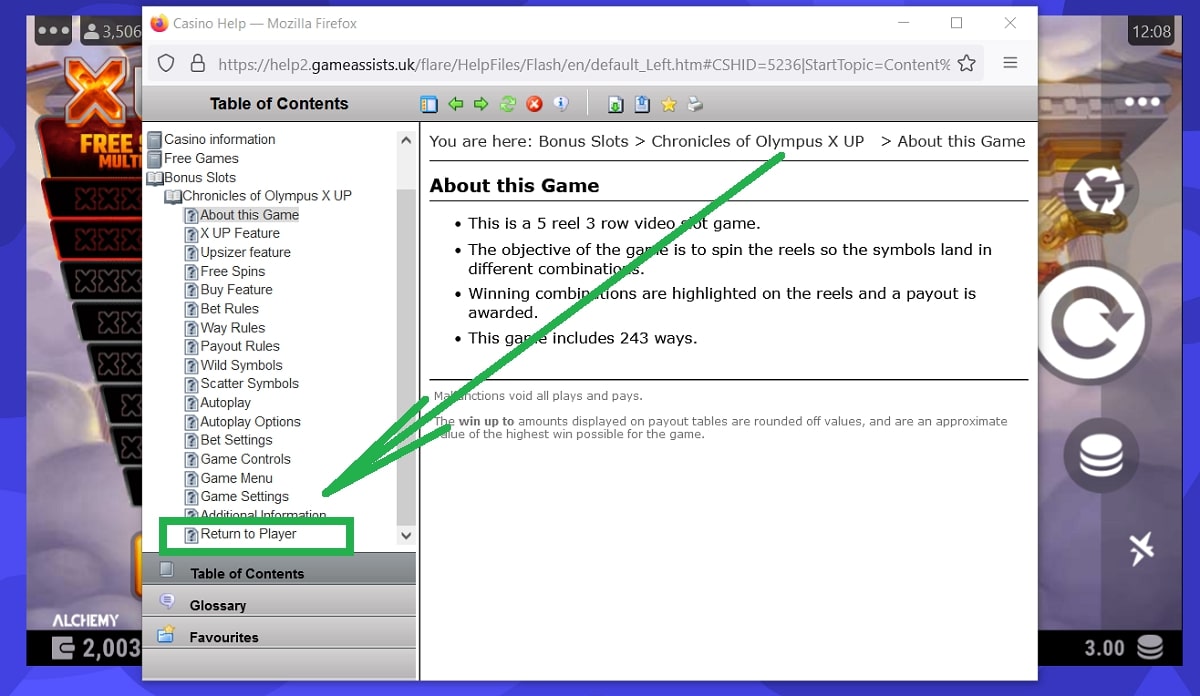Screen dimensions: 1200x696
Task: Open the Firefox hamburger menu
Action: pos(1010,62)
